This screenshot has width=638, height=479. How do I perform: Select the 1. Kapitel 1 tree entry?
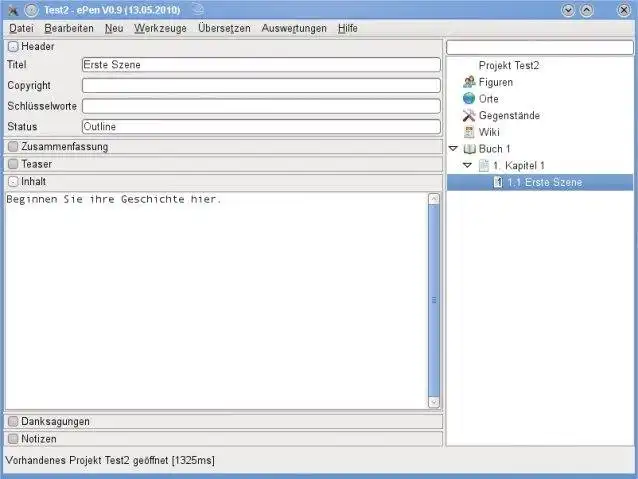(x=519, y=165)
